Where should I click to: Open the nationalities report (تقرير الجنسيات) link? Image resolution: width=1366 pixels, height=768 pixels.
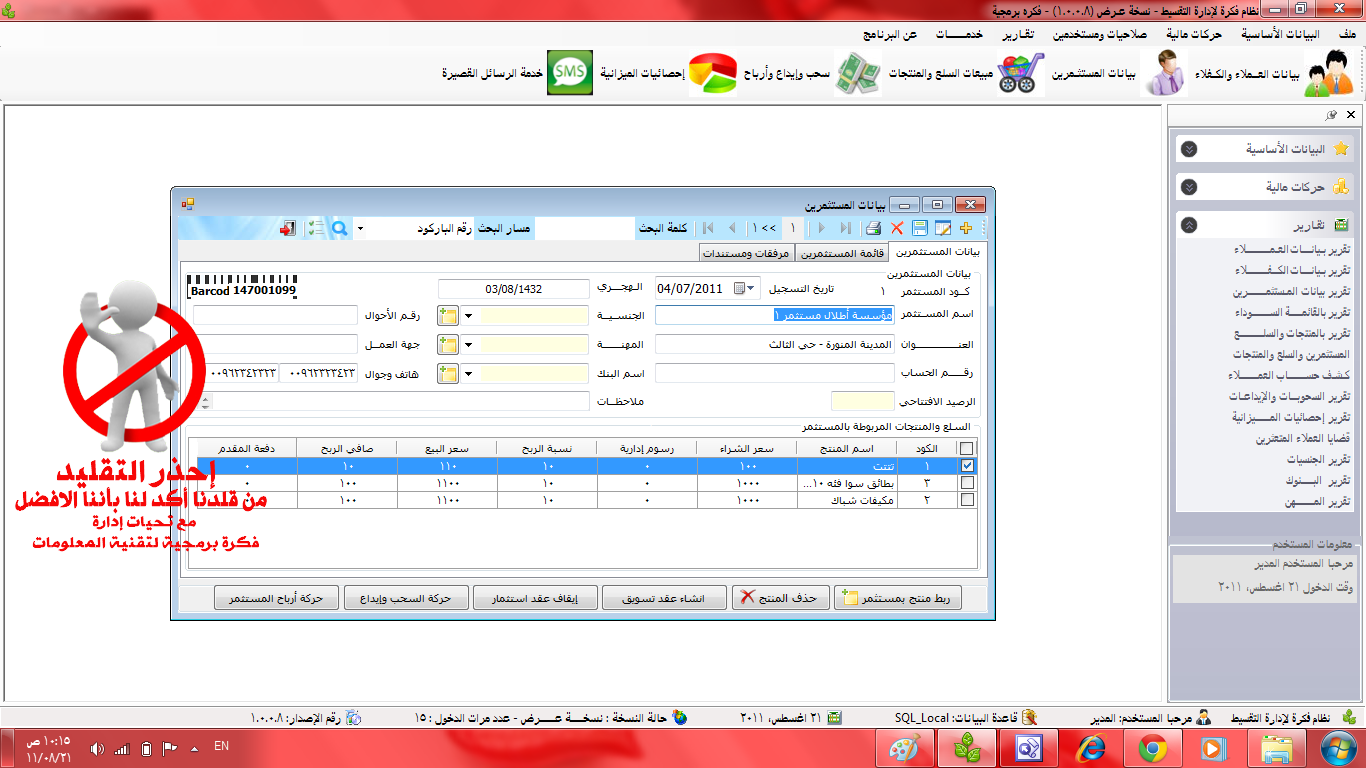coord(1316,459)
